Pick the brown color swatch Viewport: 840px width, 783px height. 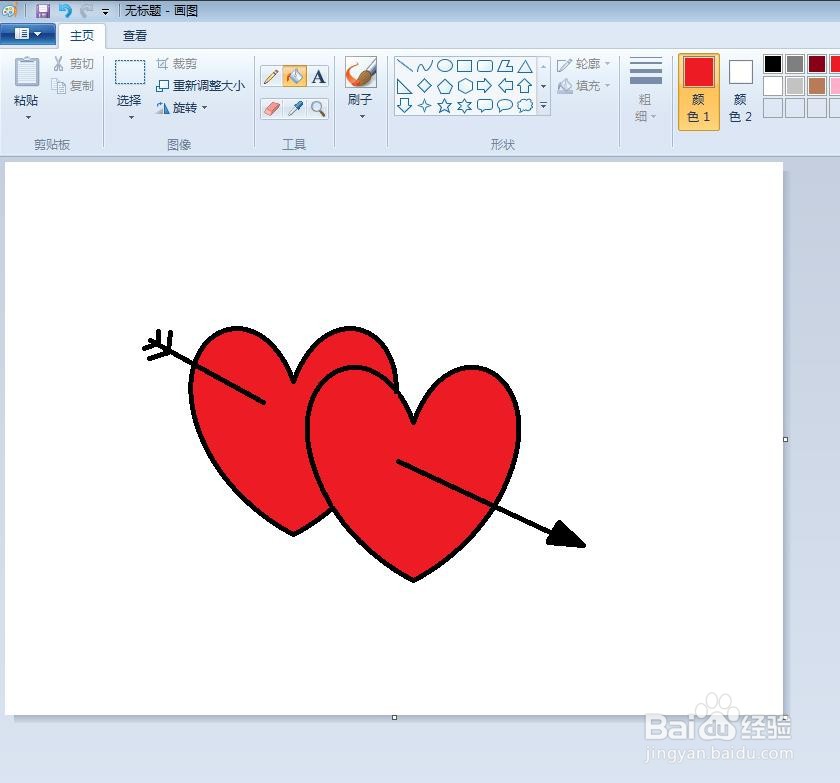click(817, 86)
